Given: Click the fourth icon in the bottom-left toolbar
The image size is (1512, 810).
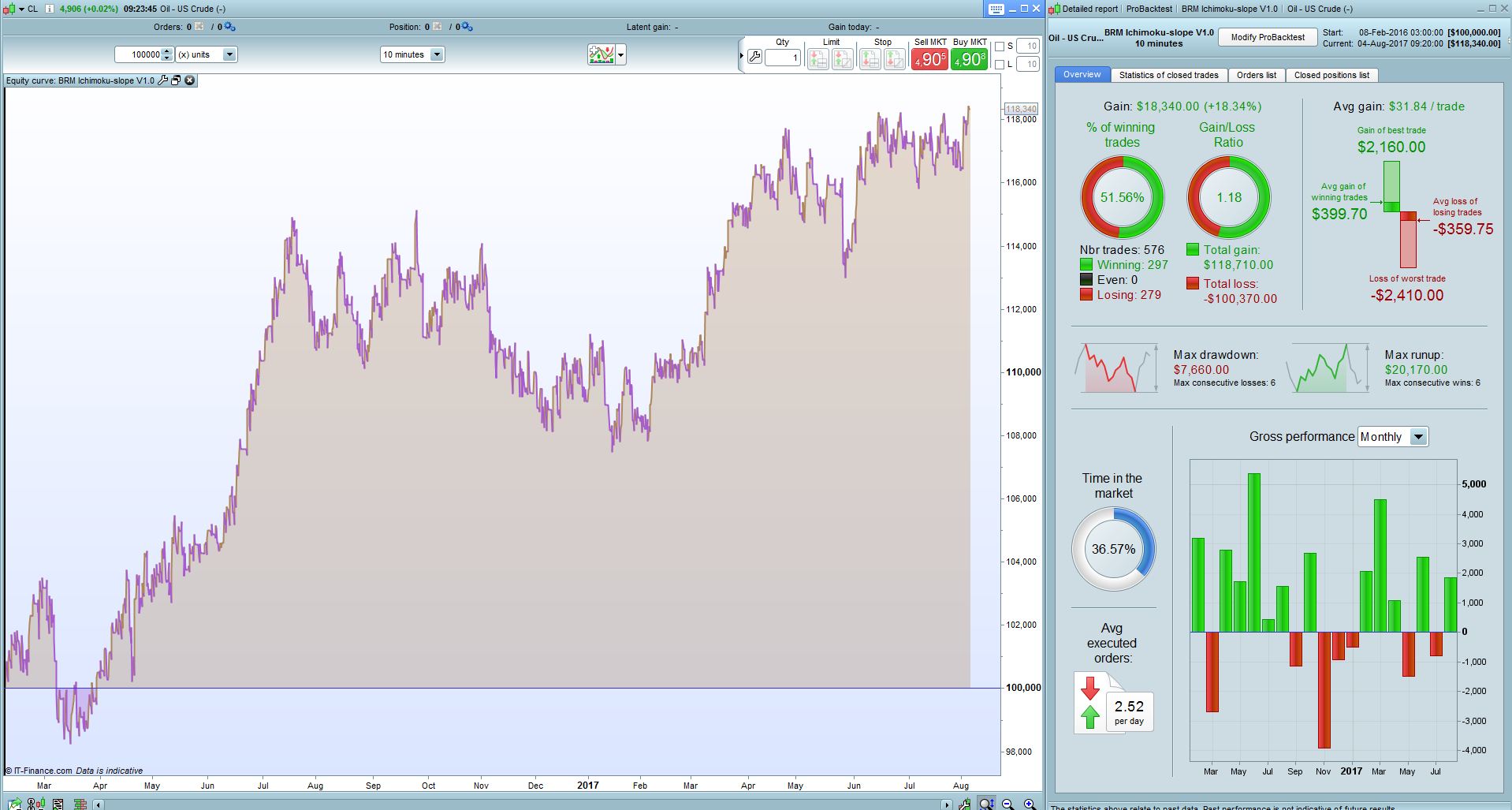Looking at the screenshot, I should pos(79,804).
